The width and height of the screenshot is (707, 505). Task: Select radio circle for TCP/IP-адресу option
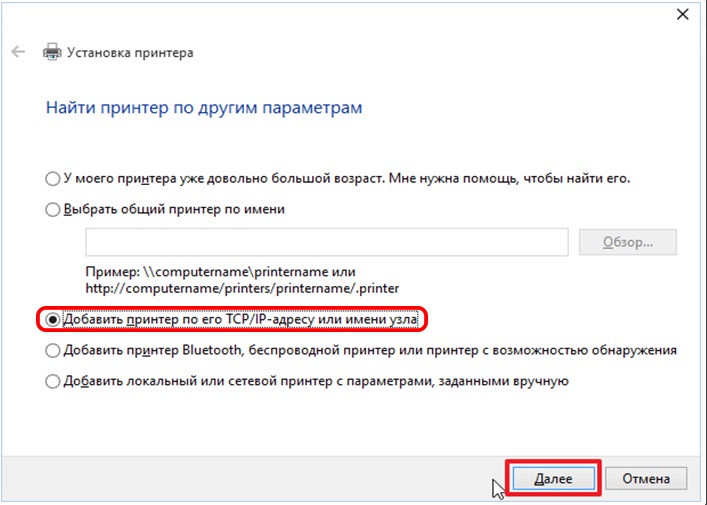pos(53,320)
